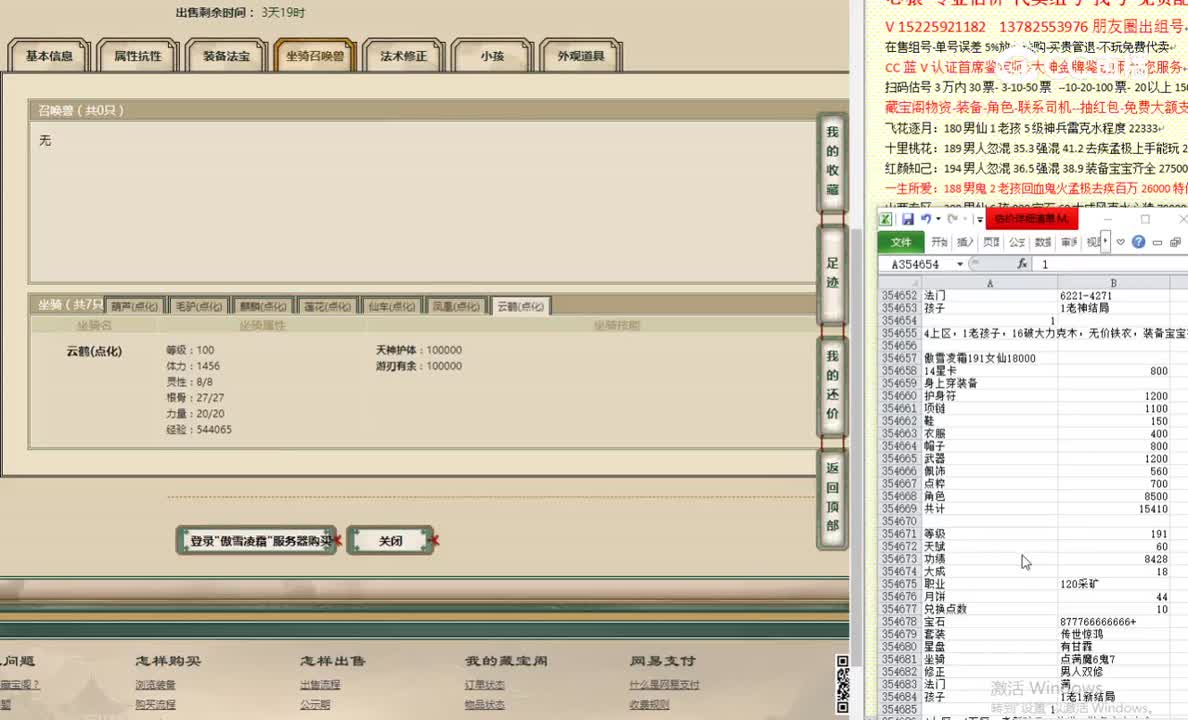Open the 文件 tab in Excel
This screenshot has width=1188, height=720.
(x=901, y=242)
